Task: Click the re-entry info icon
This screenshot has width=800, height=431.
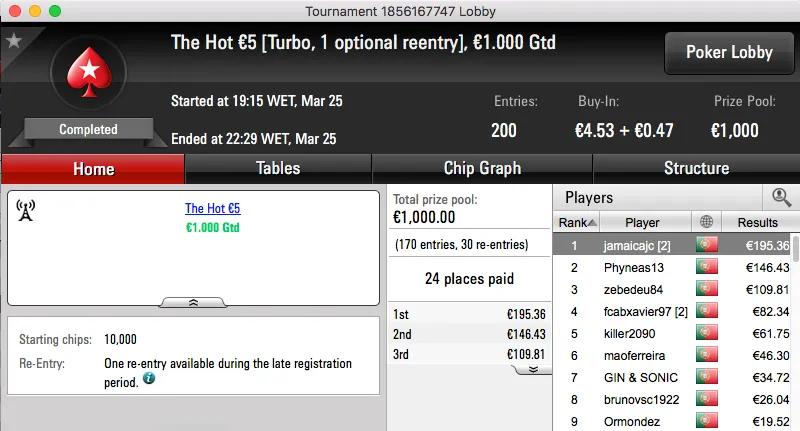Action: coord(149,380)
